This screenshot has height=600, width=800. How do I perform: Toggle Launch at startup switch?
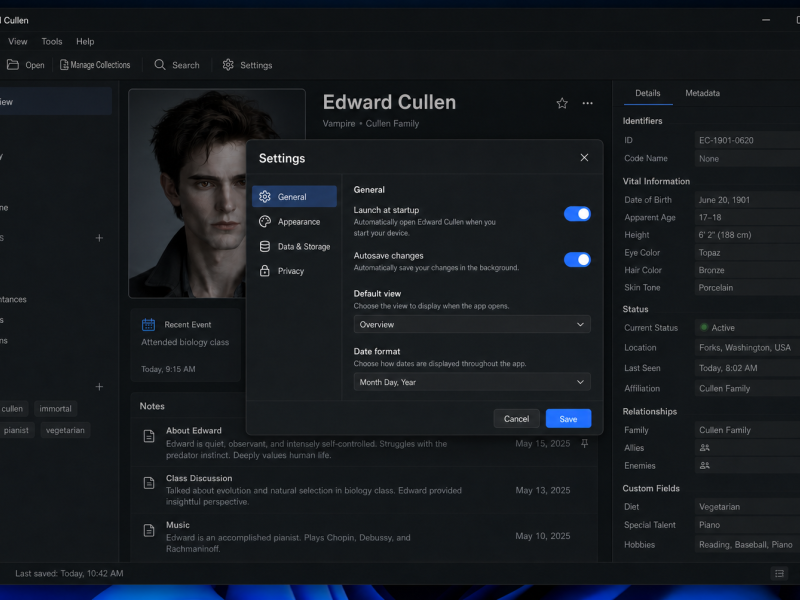click(577, 214)
